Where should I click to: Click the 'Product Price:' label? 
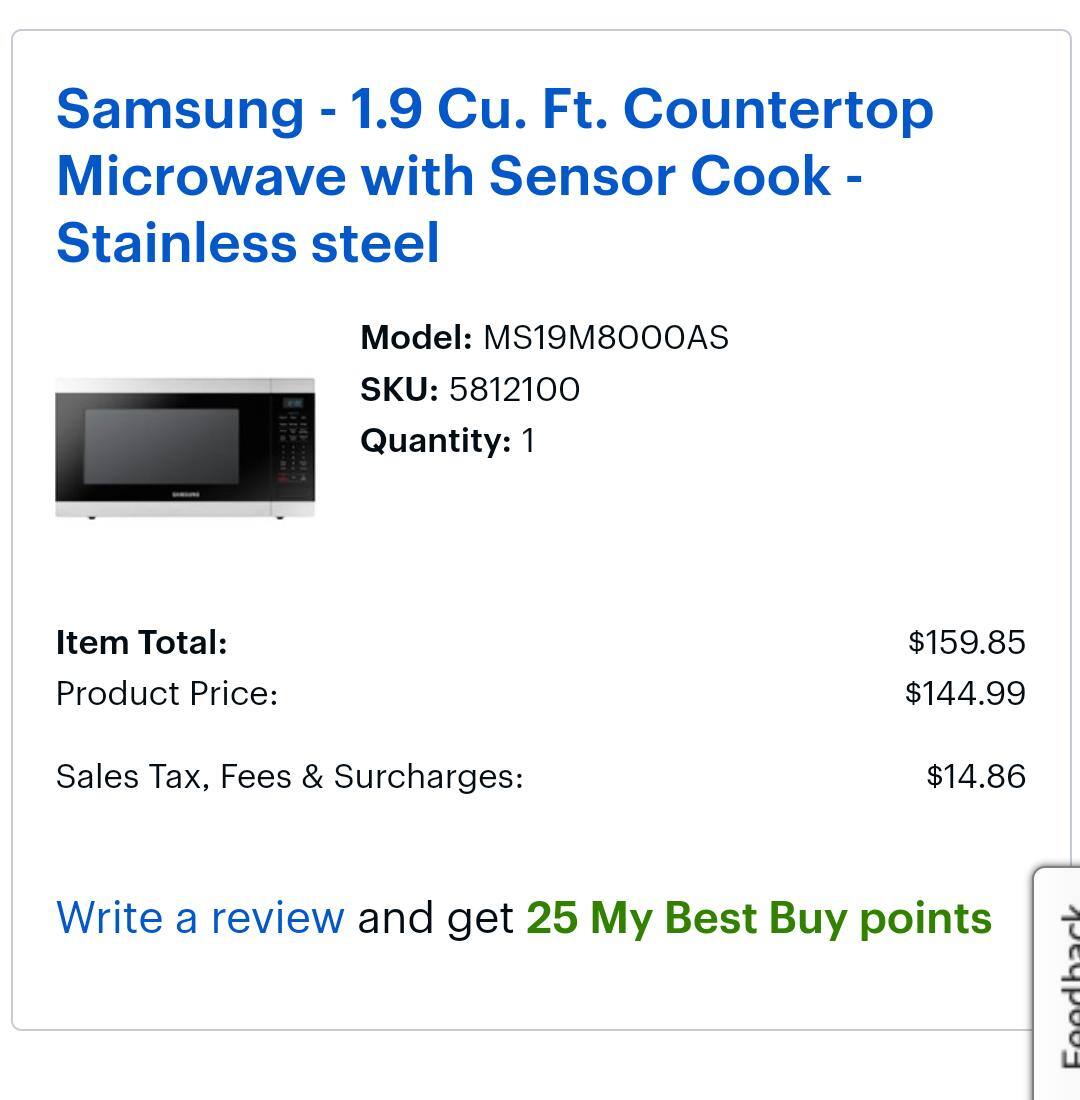pos(167,694)
